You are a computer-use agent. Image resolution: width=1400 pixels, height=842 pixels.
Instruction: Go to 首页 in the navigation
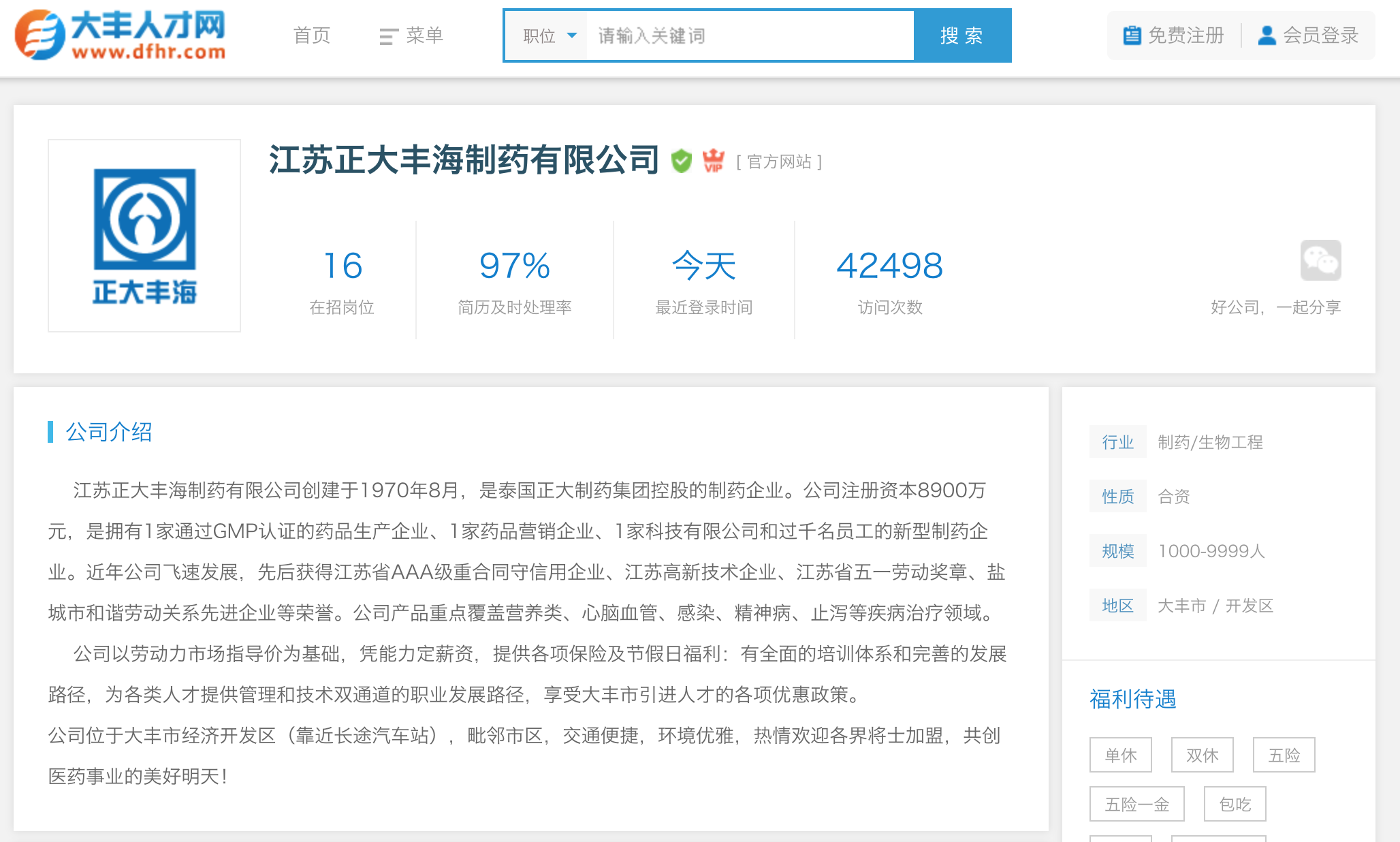tap(312, 35)
